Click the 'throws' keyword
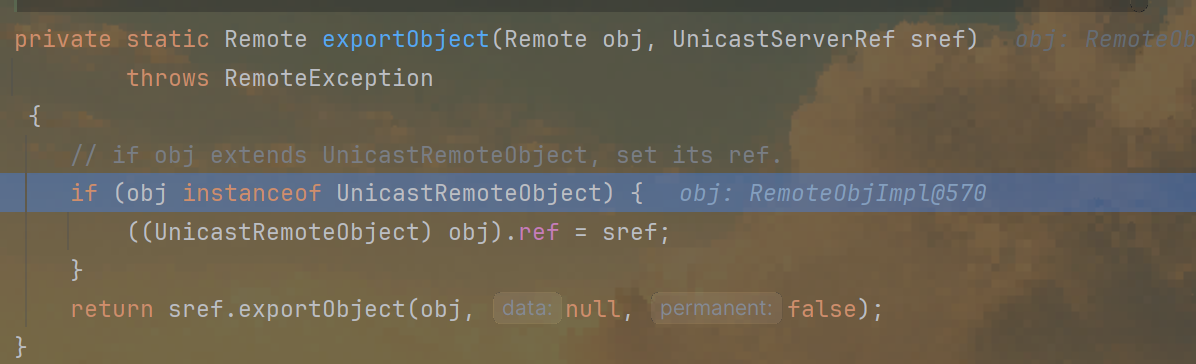 pyautogui.click(x=168, y=79)
